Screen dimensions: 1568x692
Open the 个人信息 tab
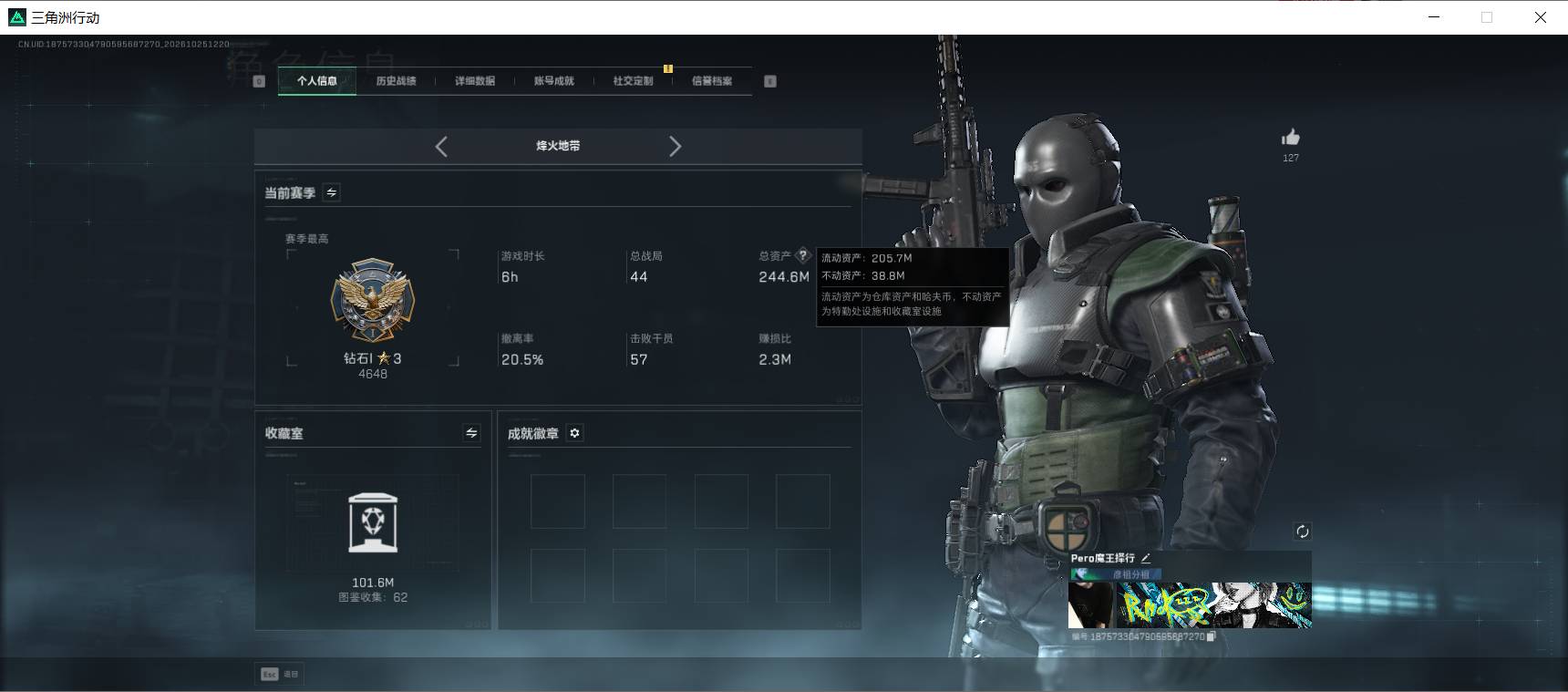click(x=316, y=81)
